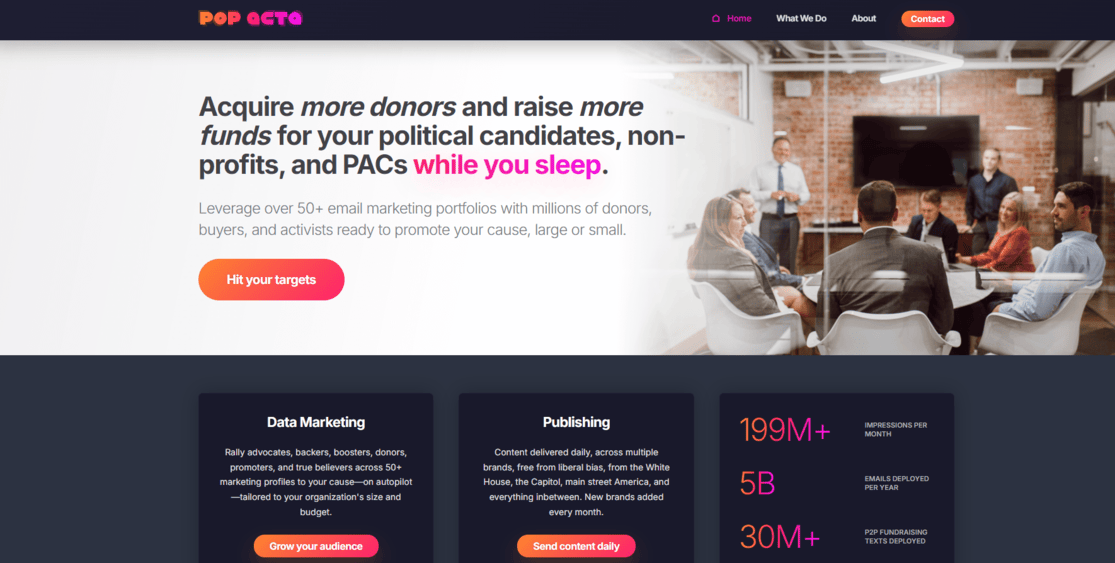Click the home icon beside Home
Image resolution: width=1115 pixels, height=563 pixels.
716,18
